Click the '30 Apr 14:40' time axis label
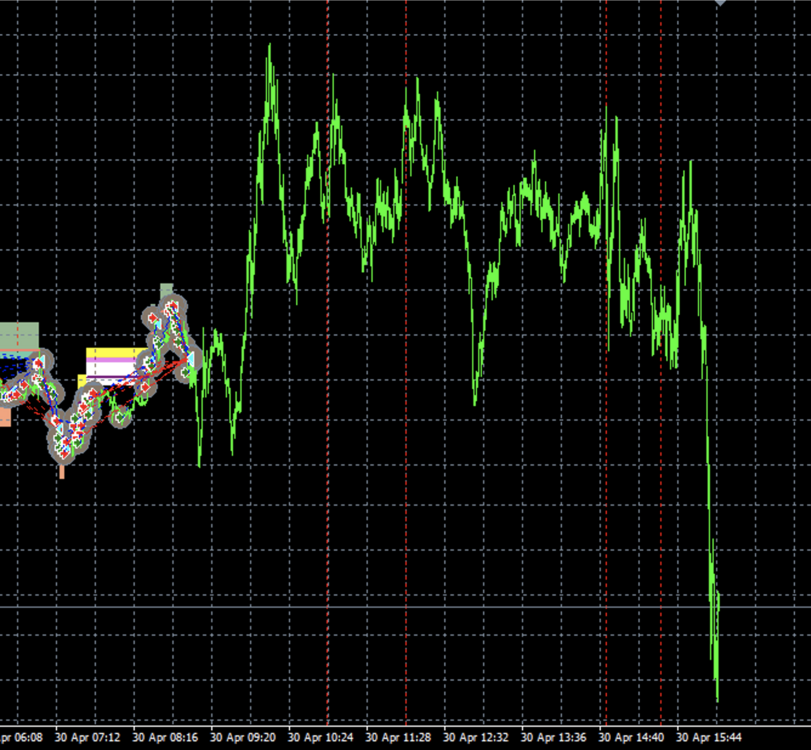Image resolution: width=811 pixels, height=750 pixels. (x=631, y=737)
